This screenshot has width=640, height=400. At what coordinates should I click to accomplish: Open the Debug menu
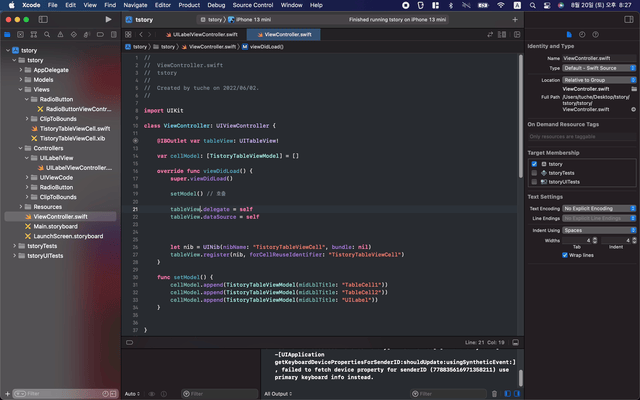pos(216,5)
